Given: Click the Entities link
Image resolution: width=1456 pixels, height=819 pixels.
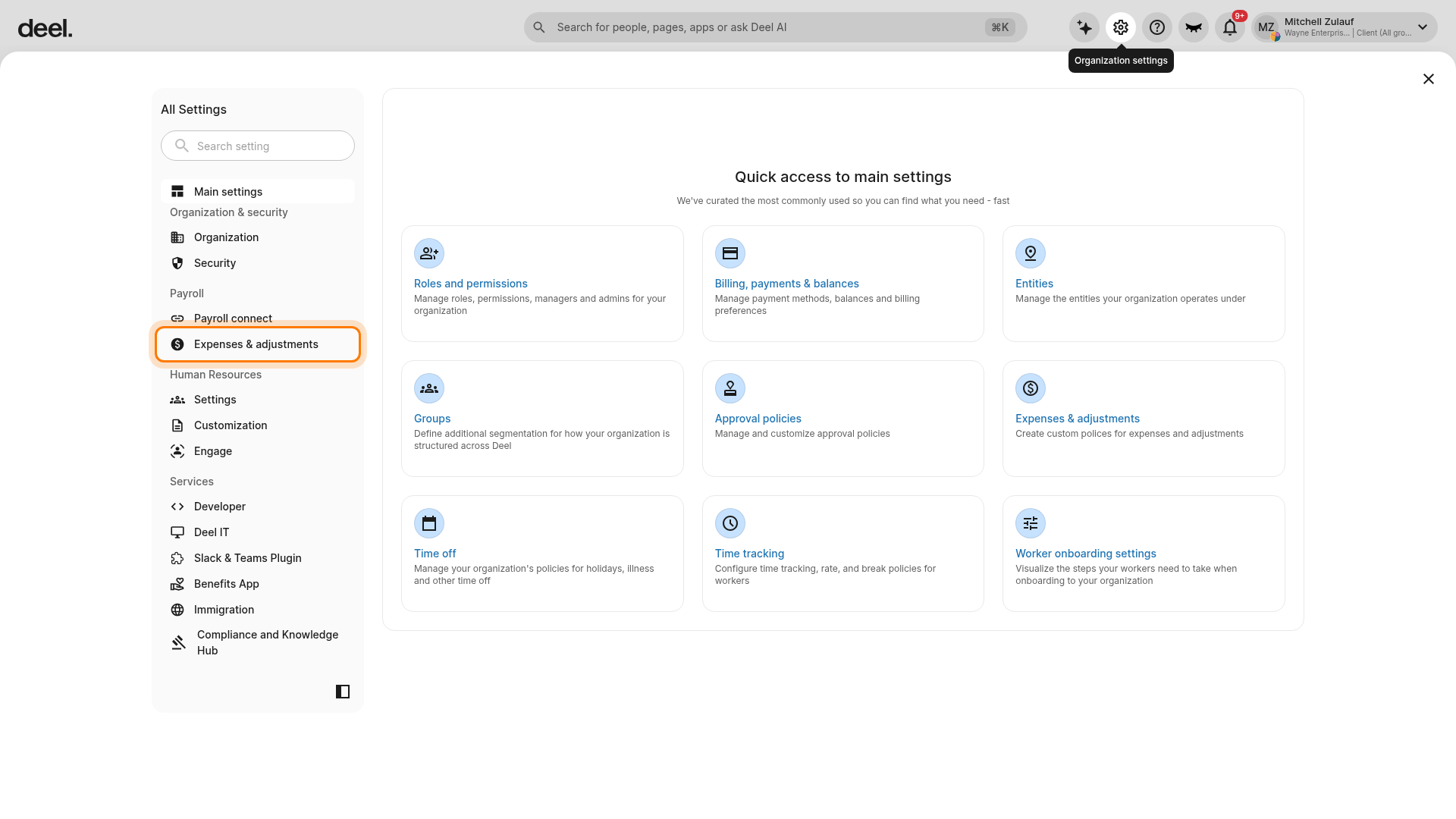Looking at the screenshot, I should 1034,284.
